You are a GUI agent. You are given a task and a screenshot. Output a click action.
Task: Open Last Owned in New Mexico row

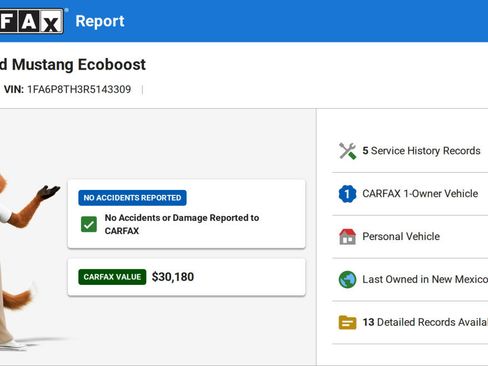[x=425, y=279]
